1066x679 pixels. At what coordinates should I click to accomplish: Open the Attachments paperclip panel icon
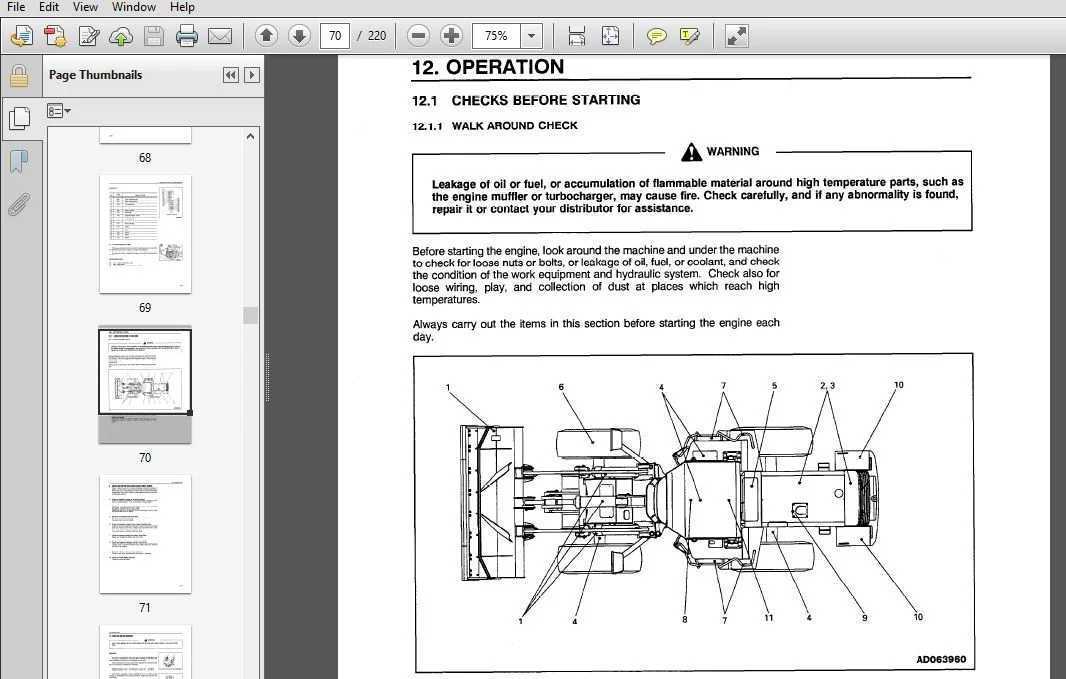pyautogui.click(x=19, y=204)
